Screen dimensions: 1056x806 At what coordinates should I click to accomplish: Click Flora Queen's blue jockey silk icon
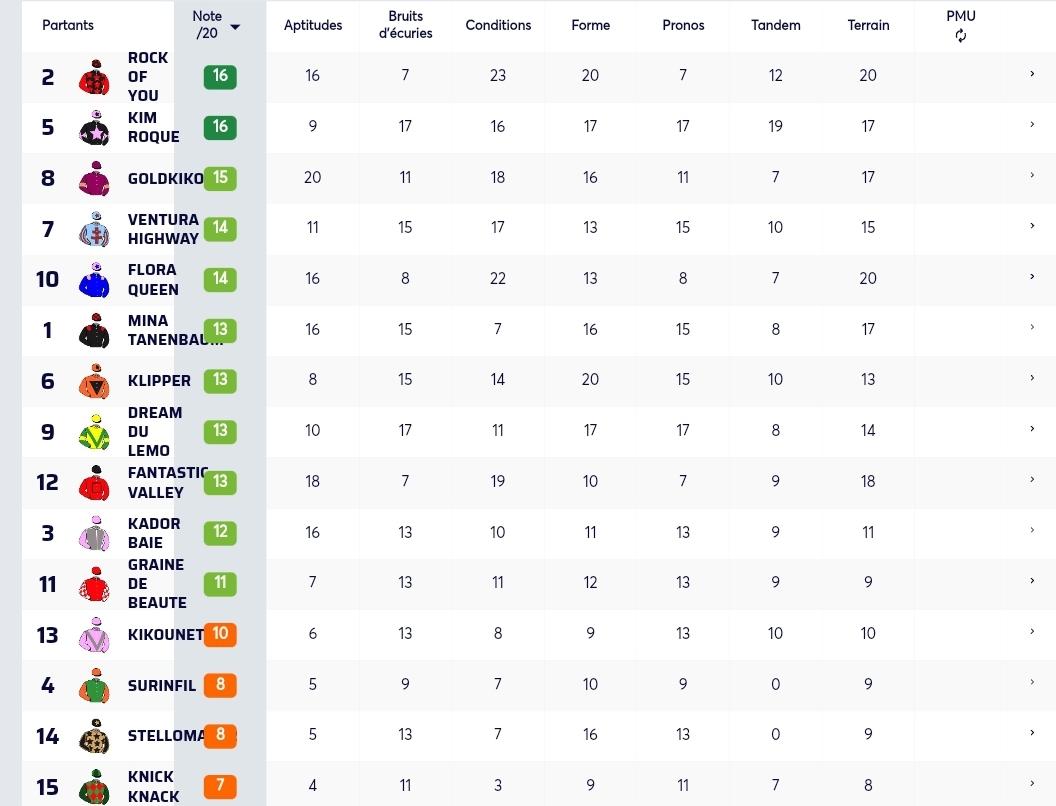pos(94,280)
